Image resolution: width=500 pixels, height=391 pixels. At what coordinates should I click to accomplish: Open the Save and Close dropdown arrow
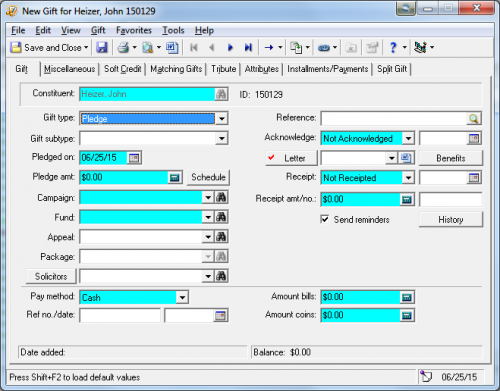click(86, 48)
